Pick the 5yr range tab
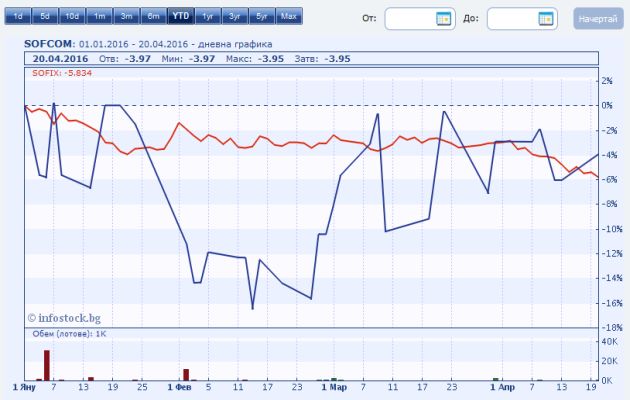The image size is (630, 400). tap(262, 16)
